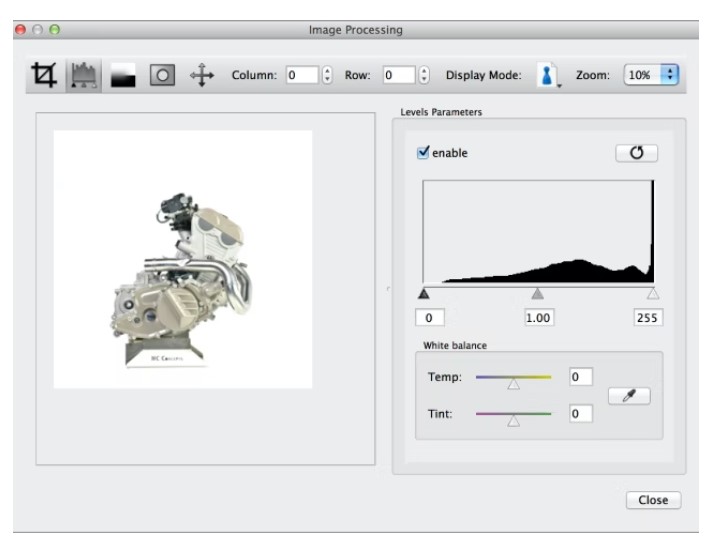Uncheck the enable levels checkbox
The width and height of the screenshot is (713, 544).
(424, 153)
